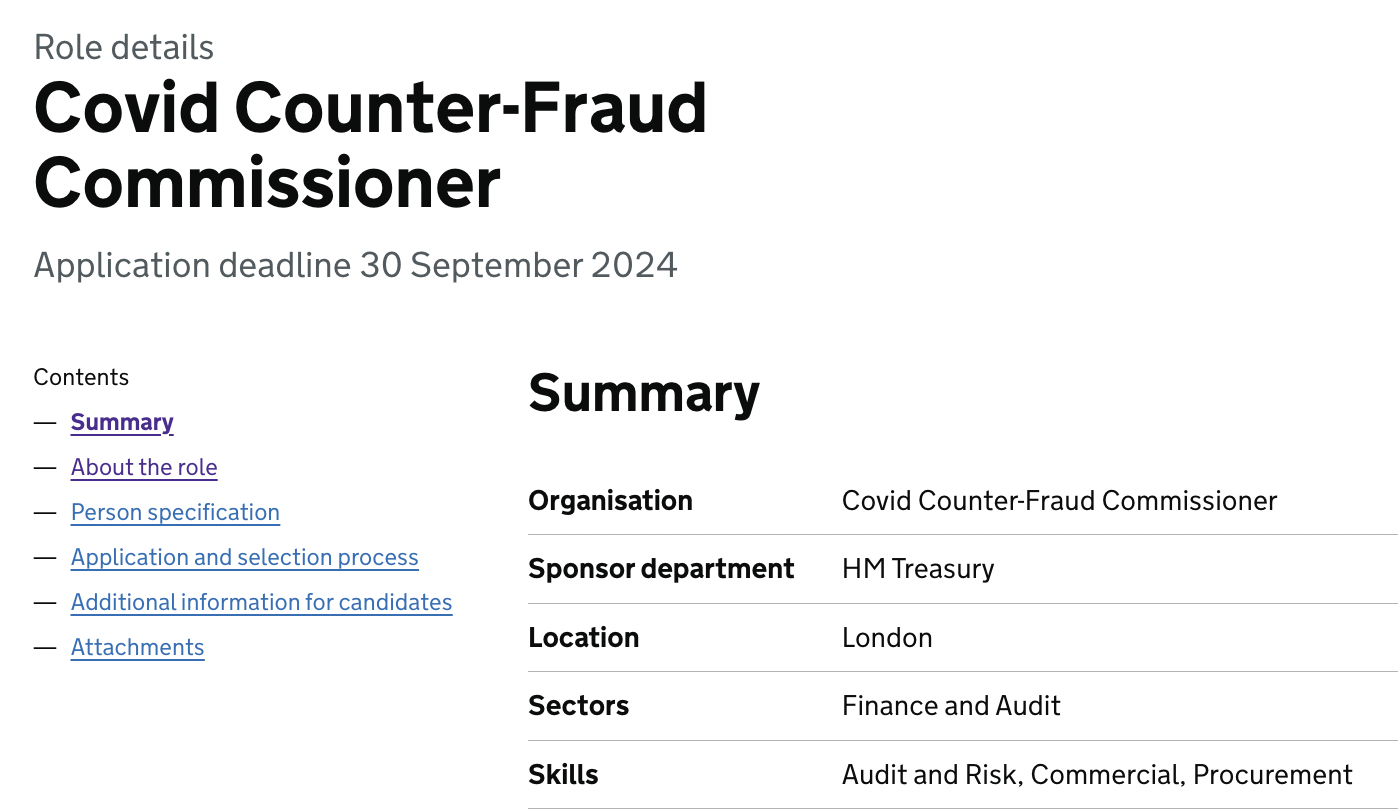This screenshot has height=810, width=1398.
Task: Go to Application and selection process
Action: pyautogui.click(x=244, y=557)
